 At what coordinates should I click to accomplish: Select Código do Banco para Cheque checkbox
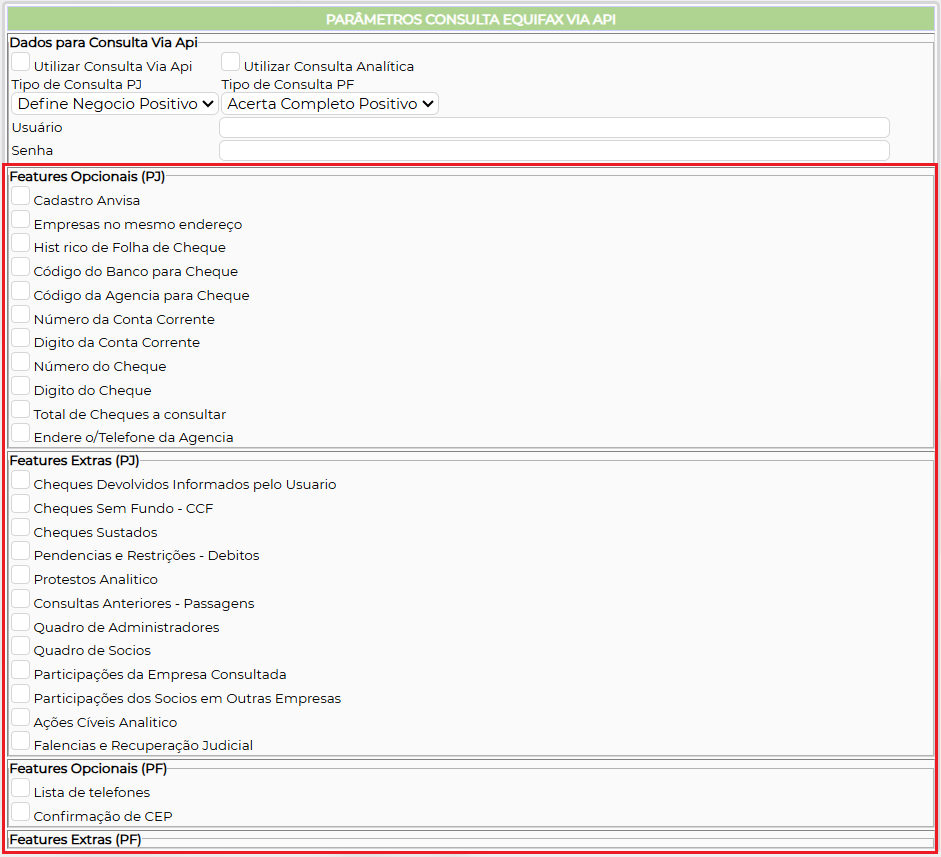pyautogui.click(x=20, y=267)
